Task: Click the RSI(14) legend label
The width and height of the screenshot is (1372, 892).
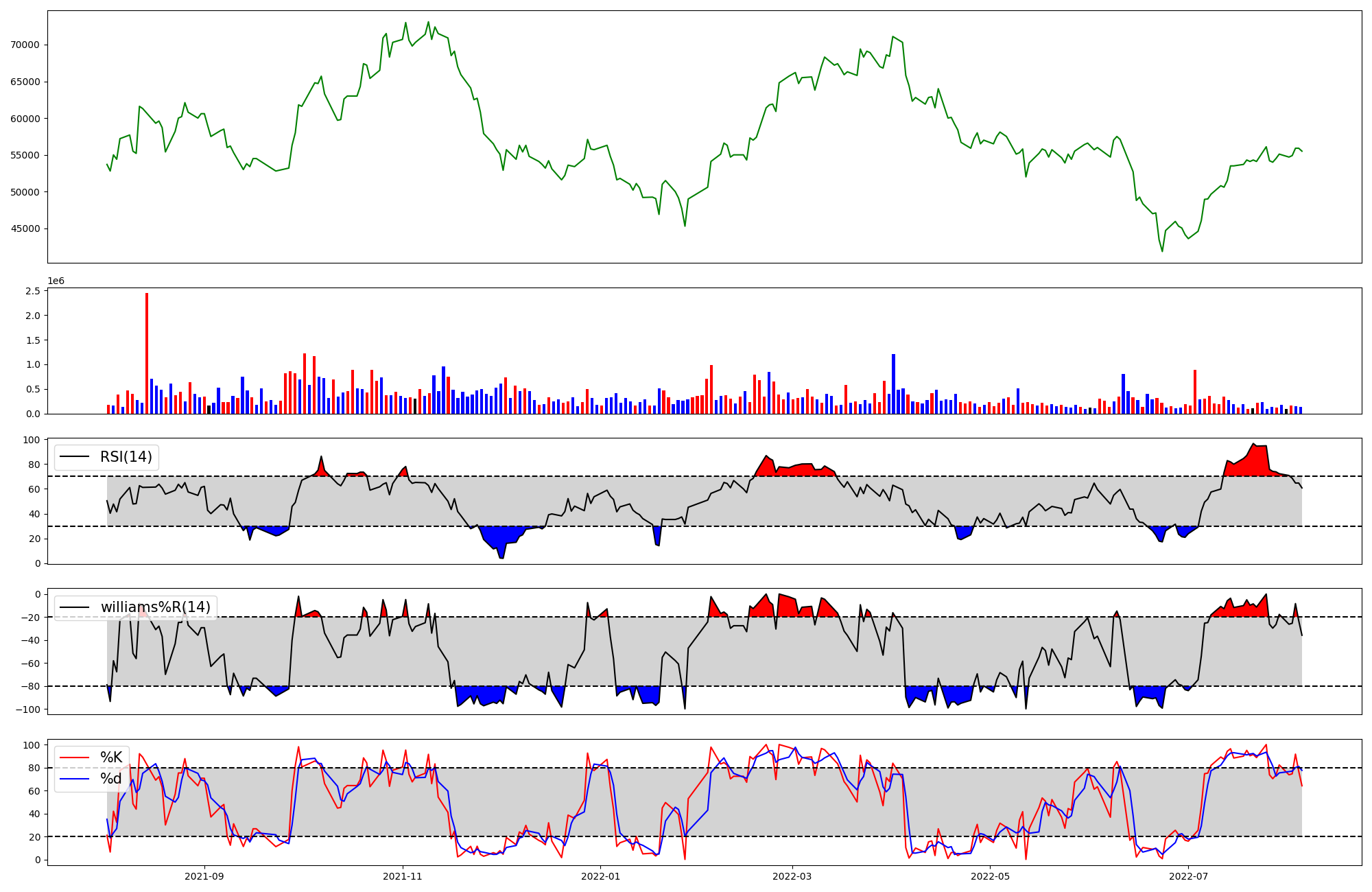Action: [126, 457]
